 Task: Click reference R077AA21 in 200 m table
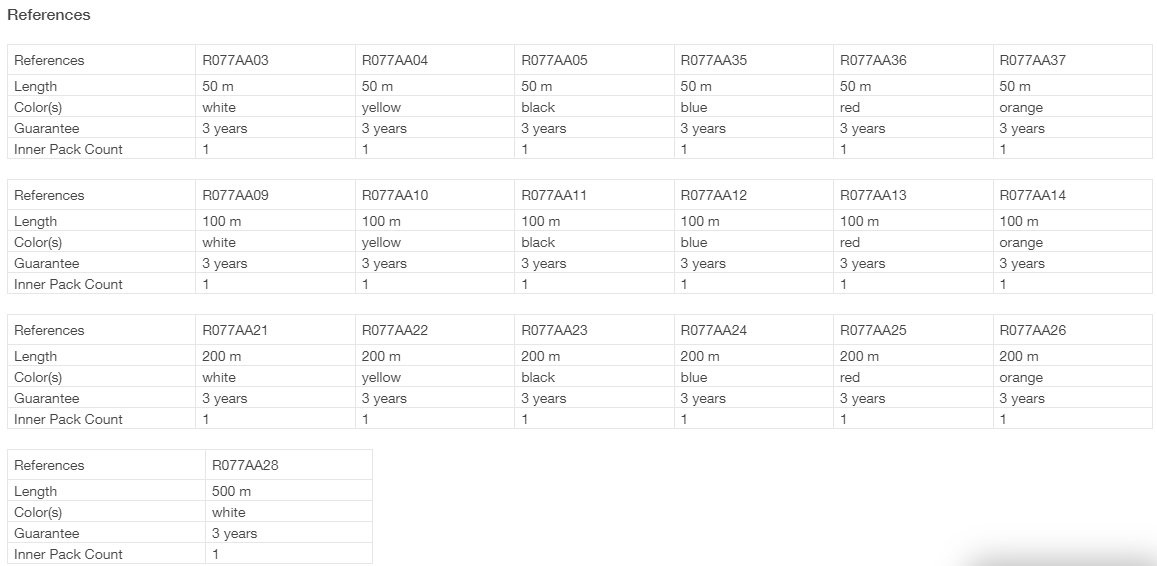tap(235, 331)
